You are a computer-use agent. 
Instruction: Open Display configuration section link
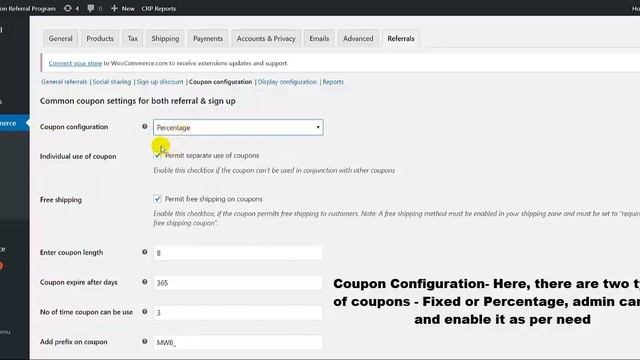click(287, 82)
